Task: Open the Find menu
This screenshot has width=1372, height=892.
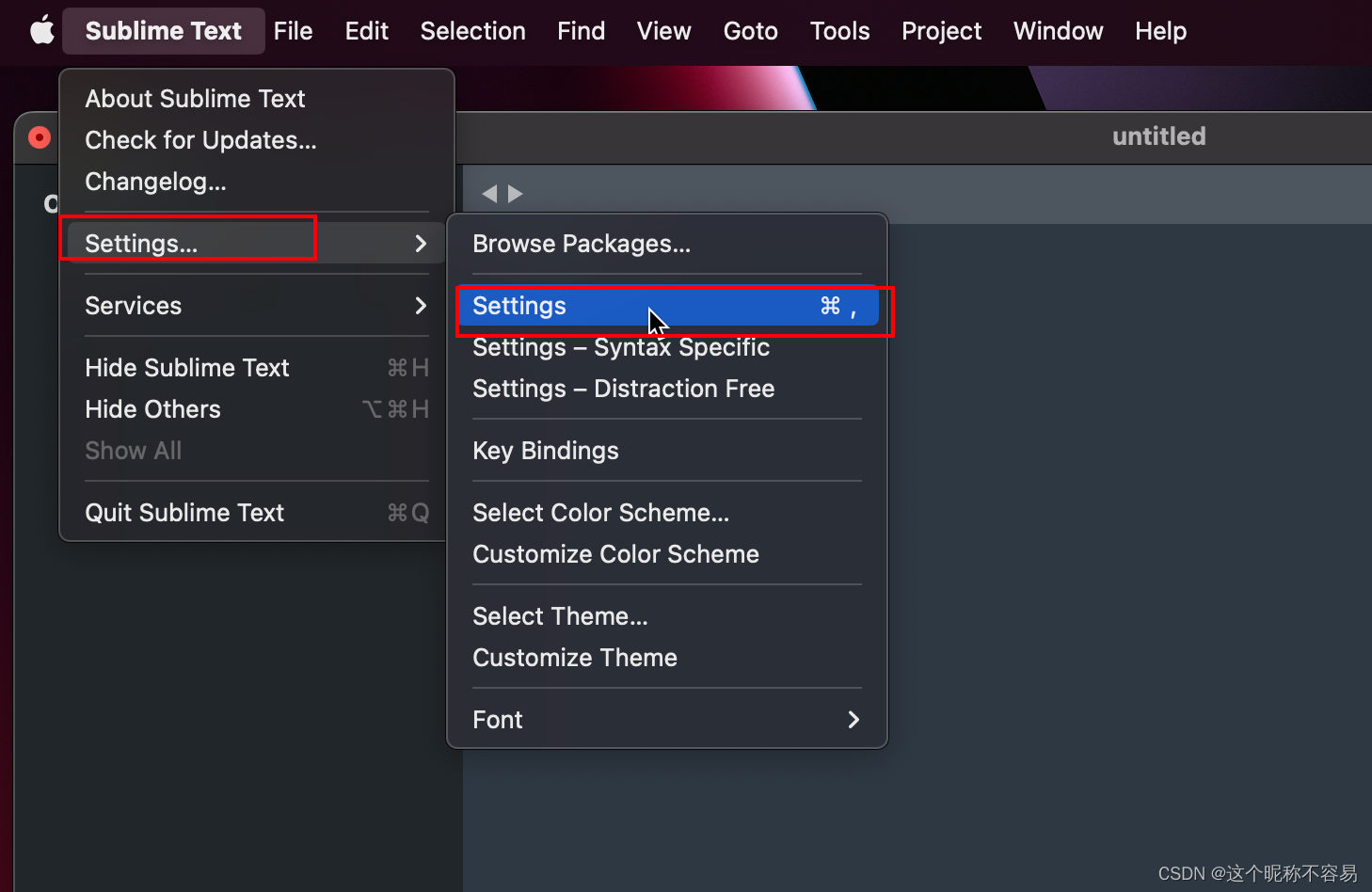Action: 581,31
